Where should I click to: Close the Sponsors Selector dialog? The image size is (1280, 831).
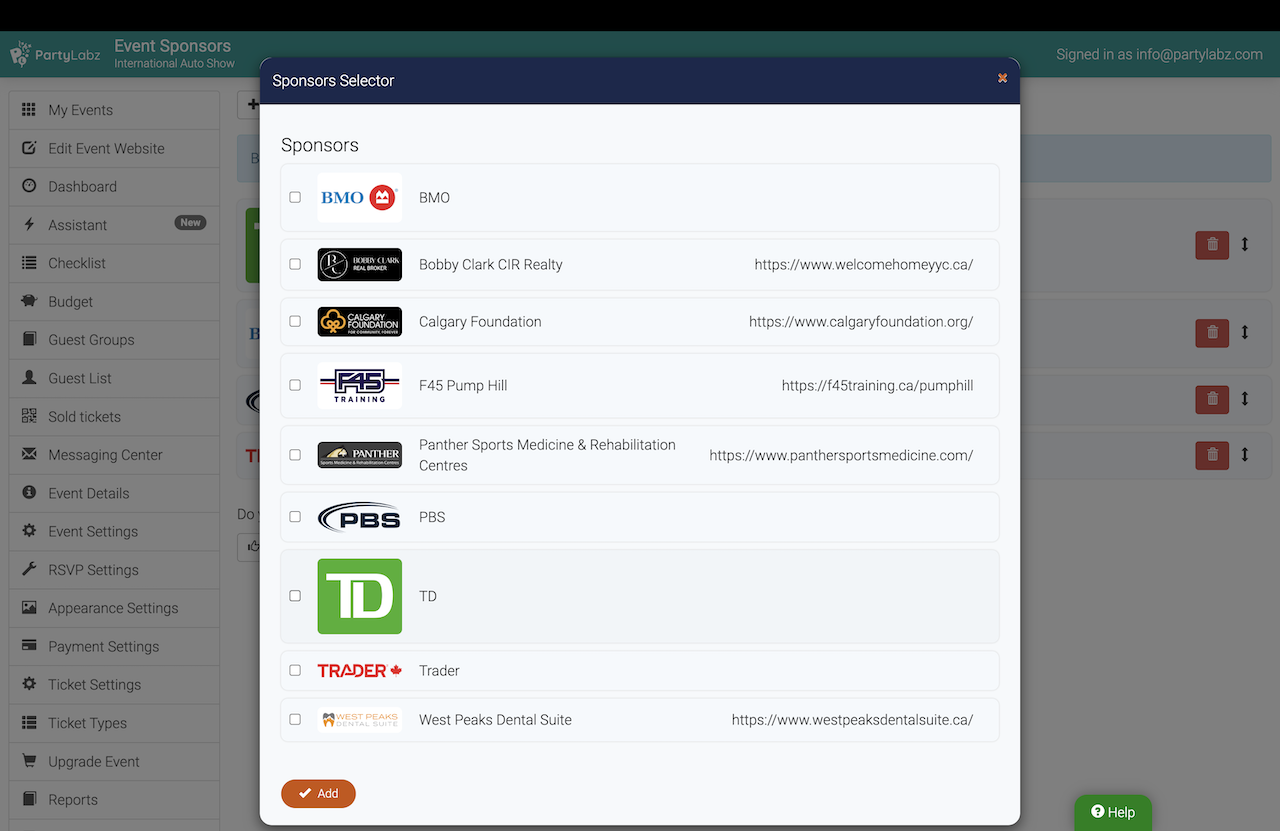pos(1002,78)
